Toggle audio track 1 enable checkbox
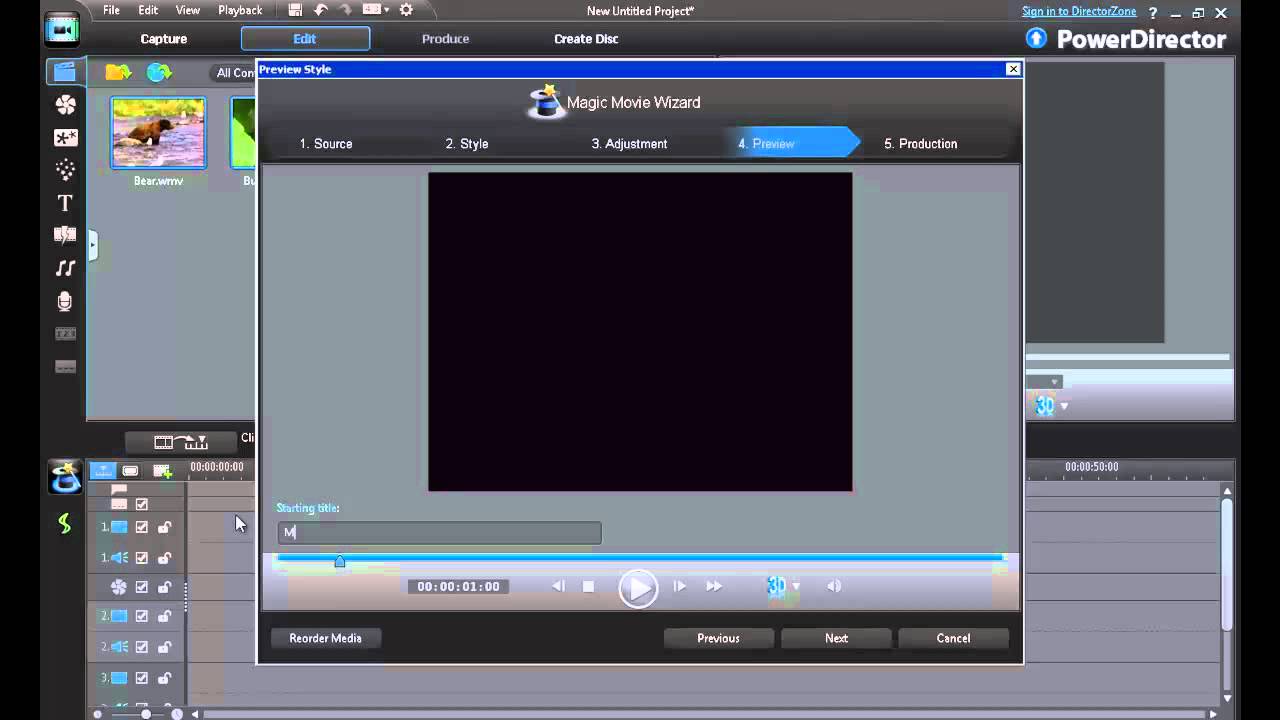Image resolution: width=1280 pixels, height=720 pixels. click(142, 558)
